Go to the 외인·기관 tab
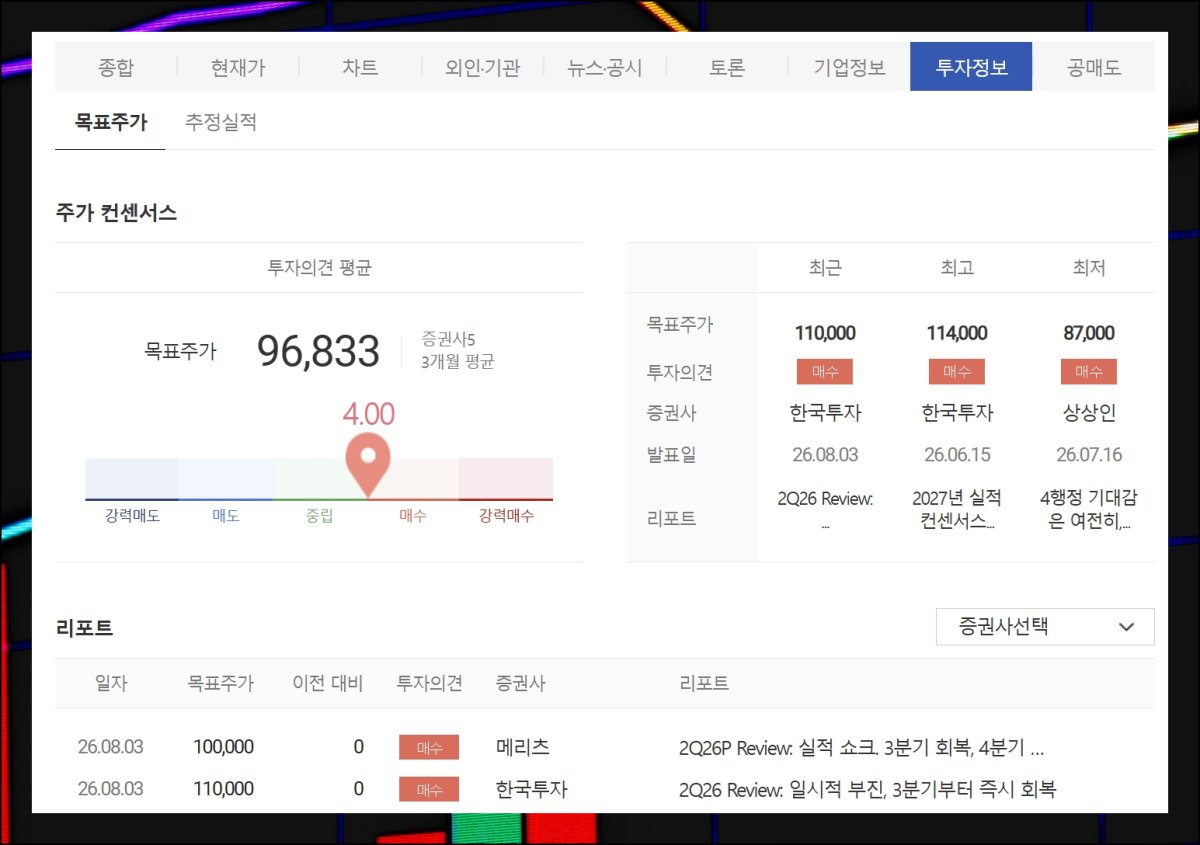This screenshot has height=845, width=1200. coord(483,68)
